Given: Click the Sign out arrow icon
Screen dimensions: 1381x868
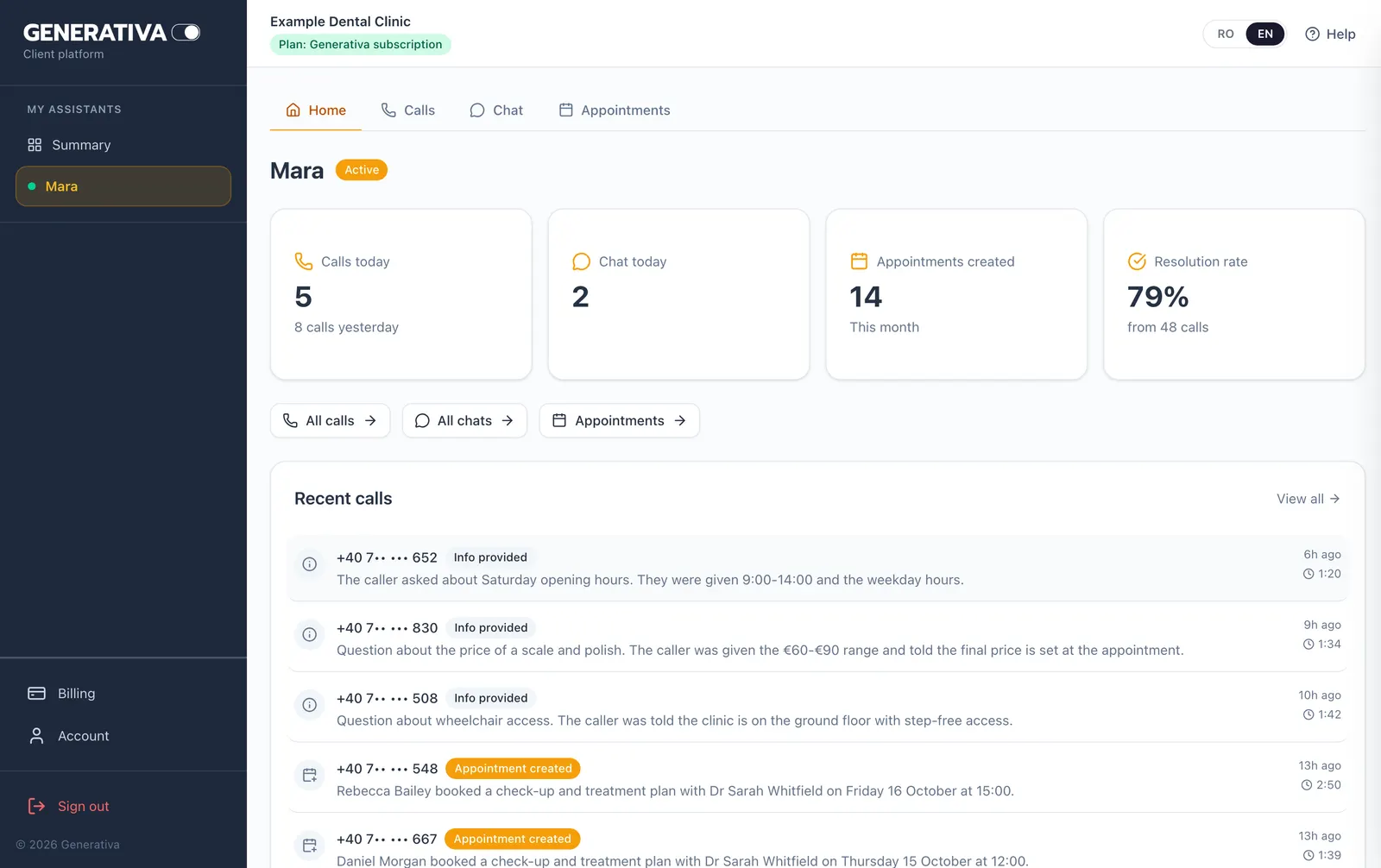Looking at the screenshot, I should click(x=36, y=807).
